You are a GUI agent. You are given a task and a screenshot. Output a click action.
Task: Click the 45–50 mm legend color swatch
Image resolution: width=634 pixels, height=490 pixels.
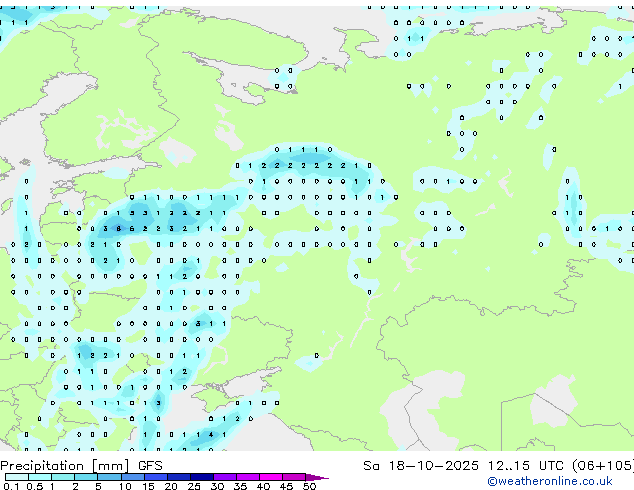(x=294, y=477)
